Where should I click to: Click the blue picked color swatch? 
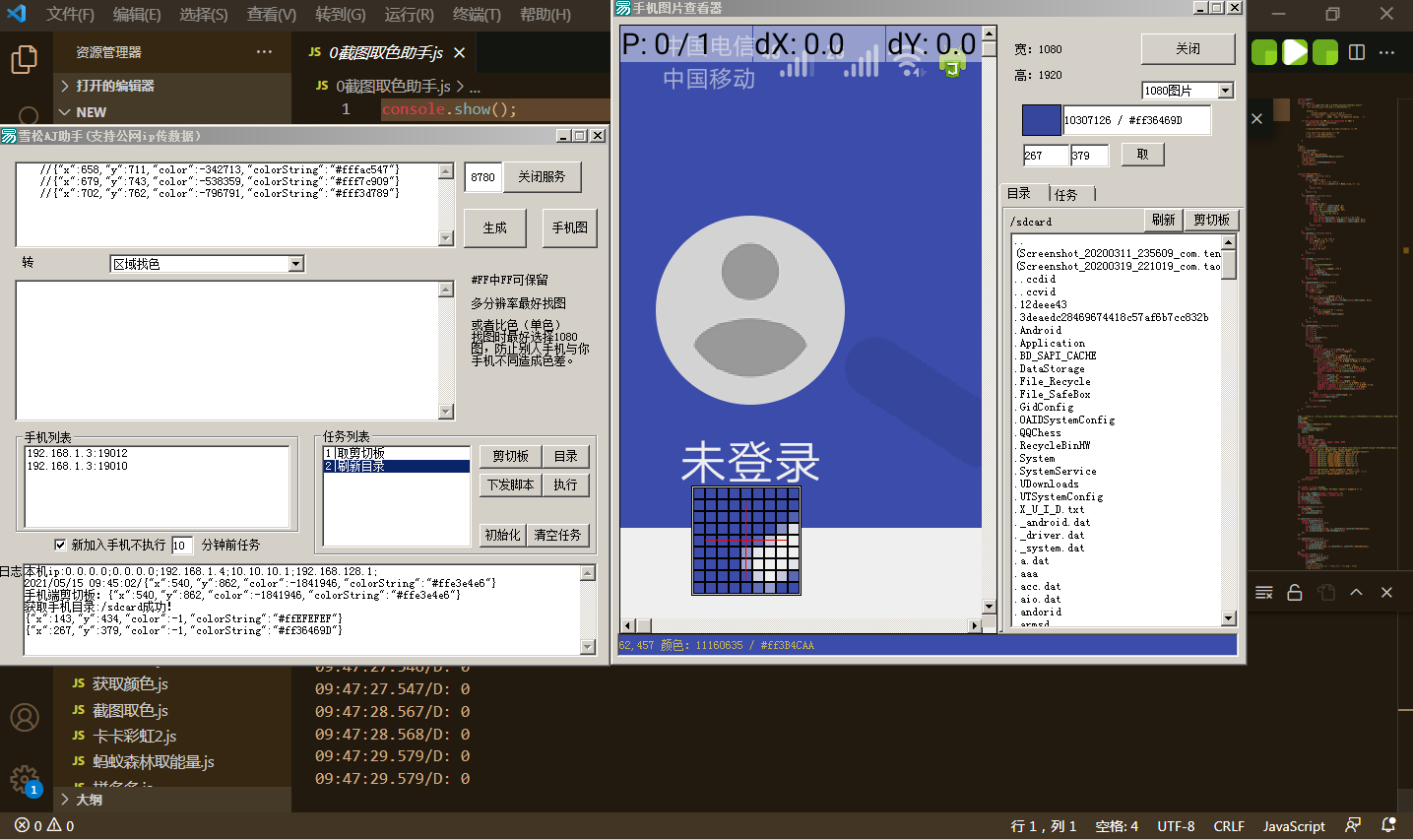tap(1041, 120)
